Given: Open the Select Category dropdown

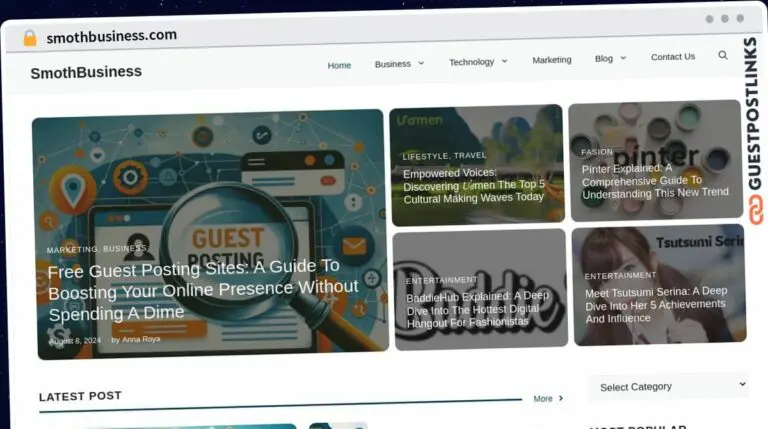Looking at the screenshot, I should [668, 386].
